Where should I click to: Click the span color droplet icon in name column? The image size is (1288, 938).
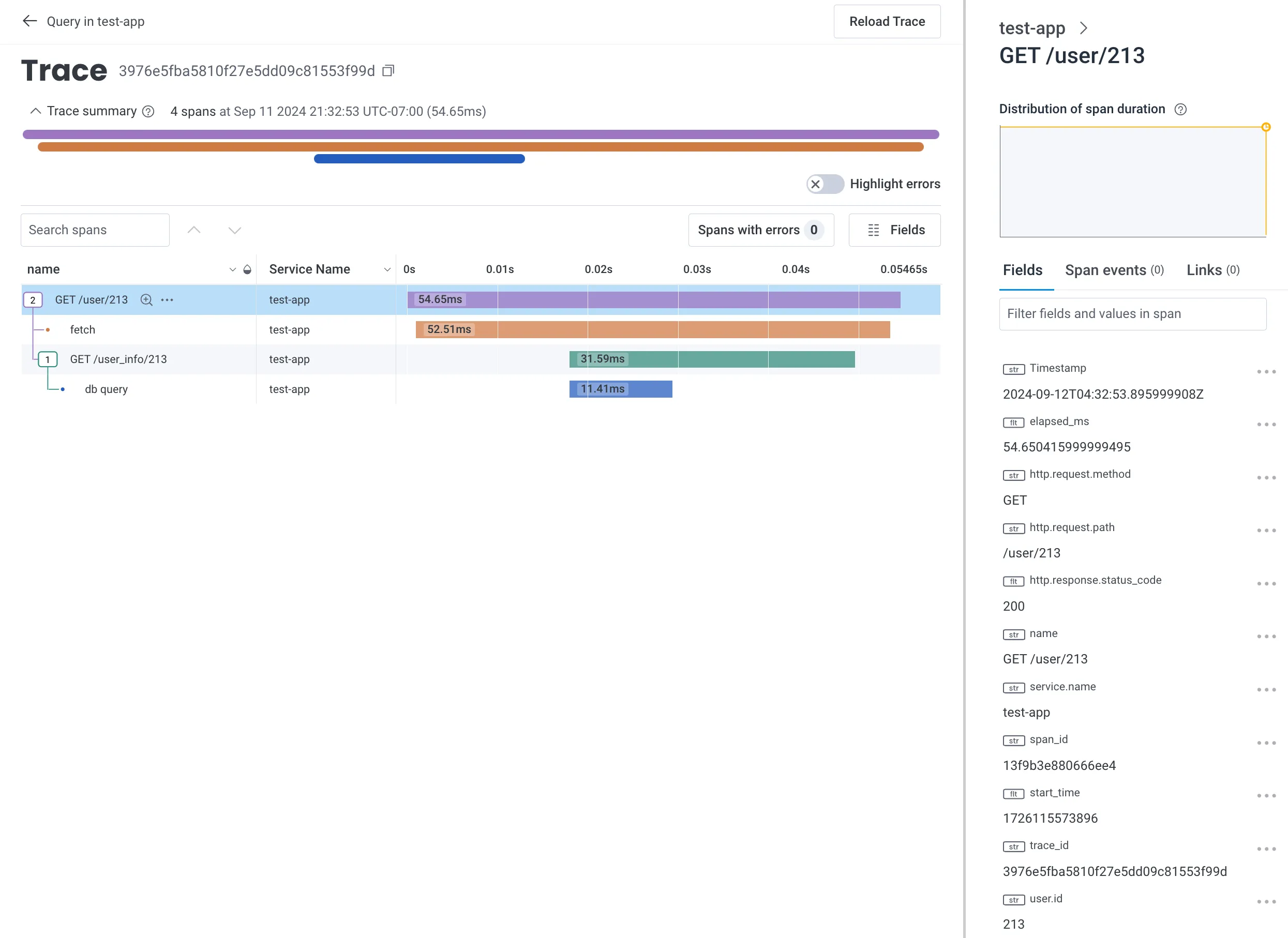[x=247, y=270]
